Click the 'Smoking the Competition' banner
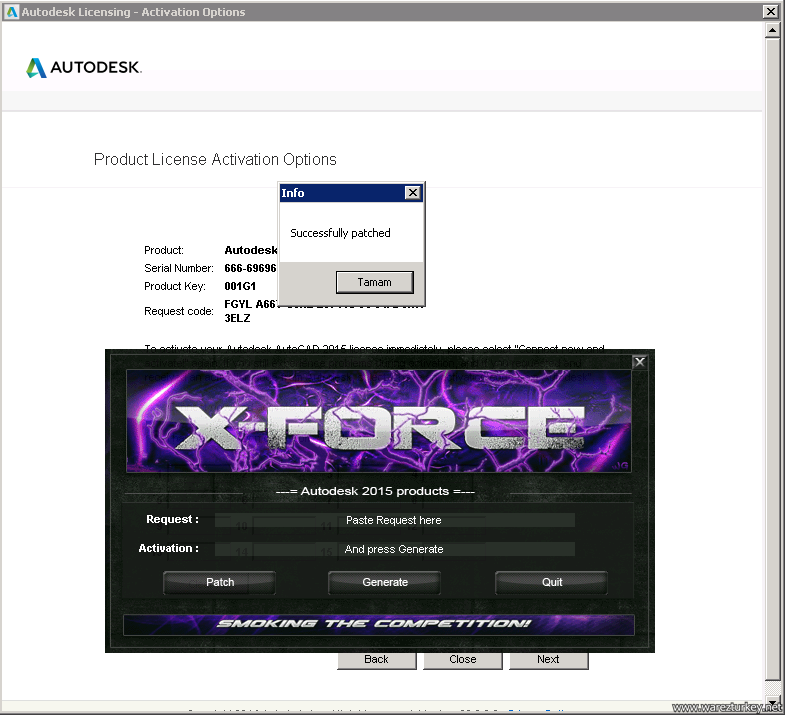The width and height of the screenshot is (785, 715). [379, 624]
